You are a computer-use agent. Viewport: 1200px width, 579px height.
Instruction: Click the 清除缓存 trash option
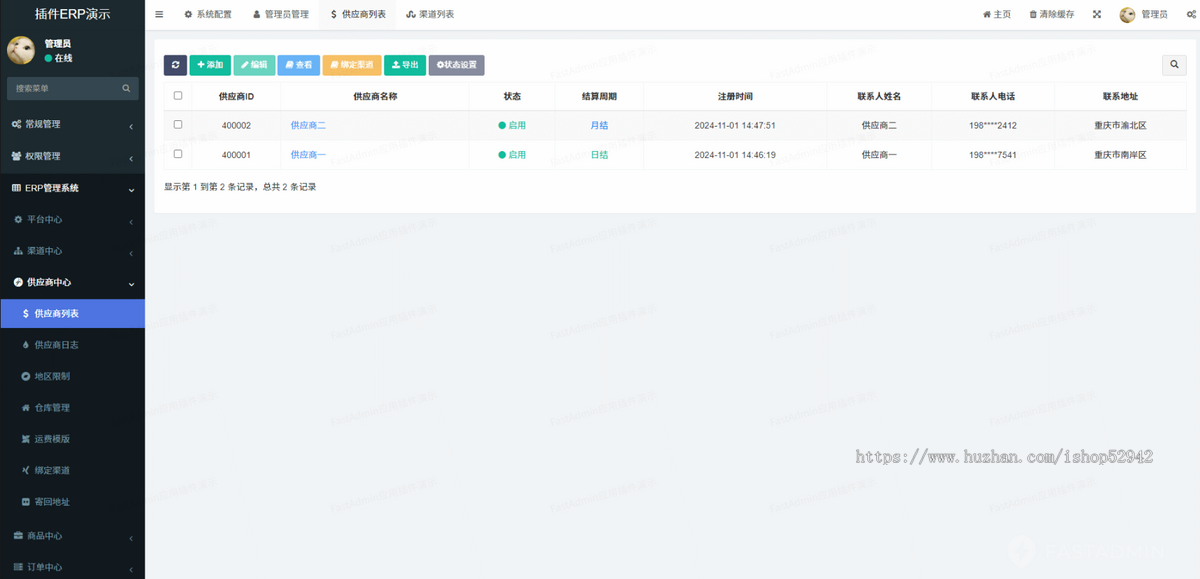click(1052, 15)
